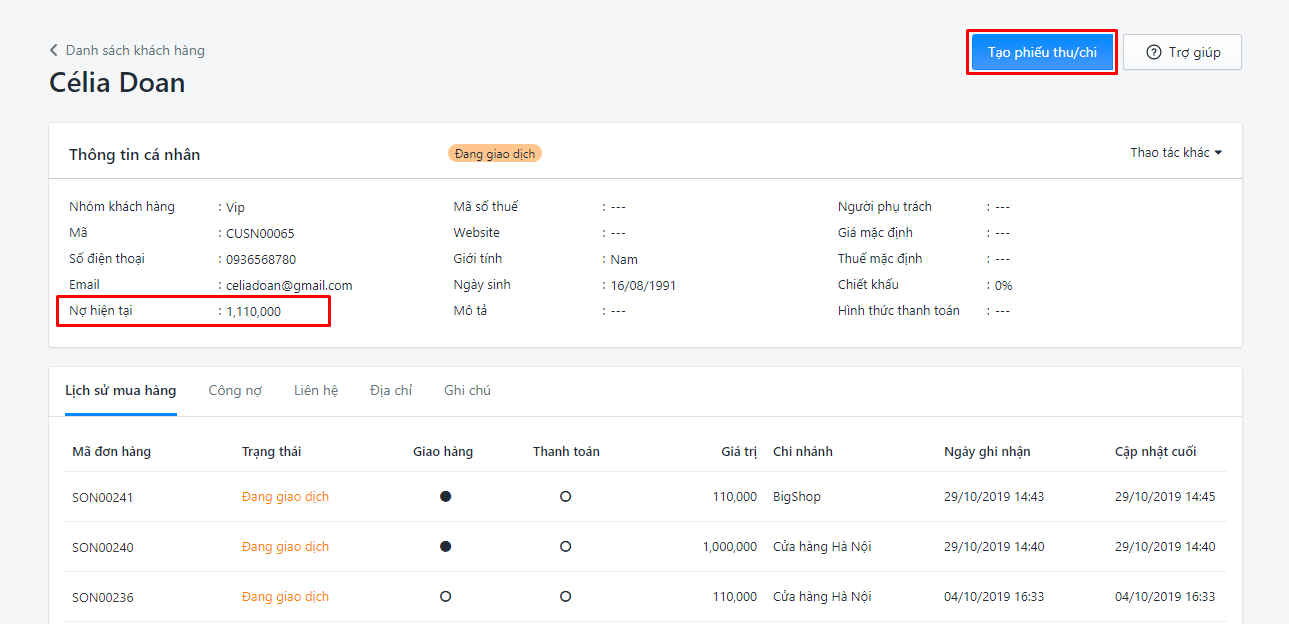Open the Trợ giúp help button

1182,52
